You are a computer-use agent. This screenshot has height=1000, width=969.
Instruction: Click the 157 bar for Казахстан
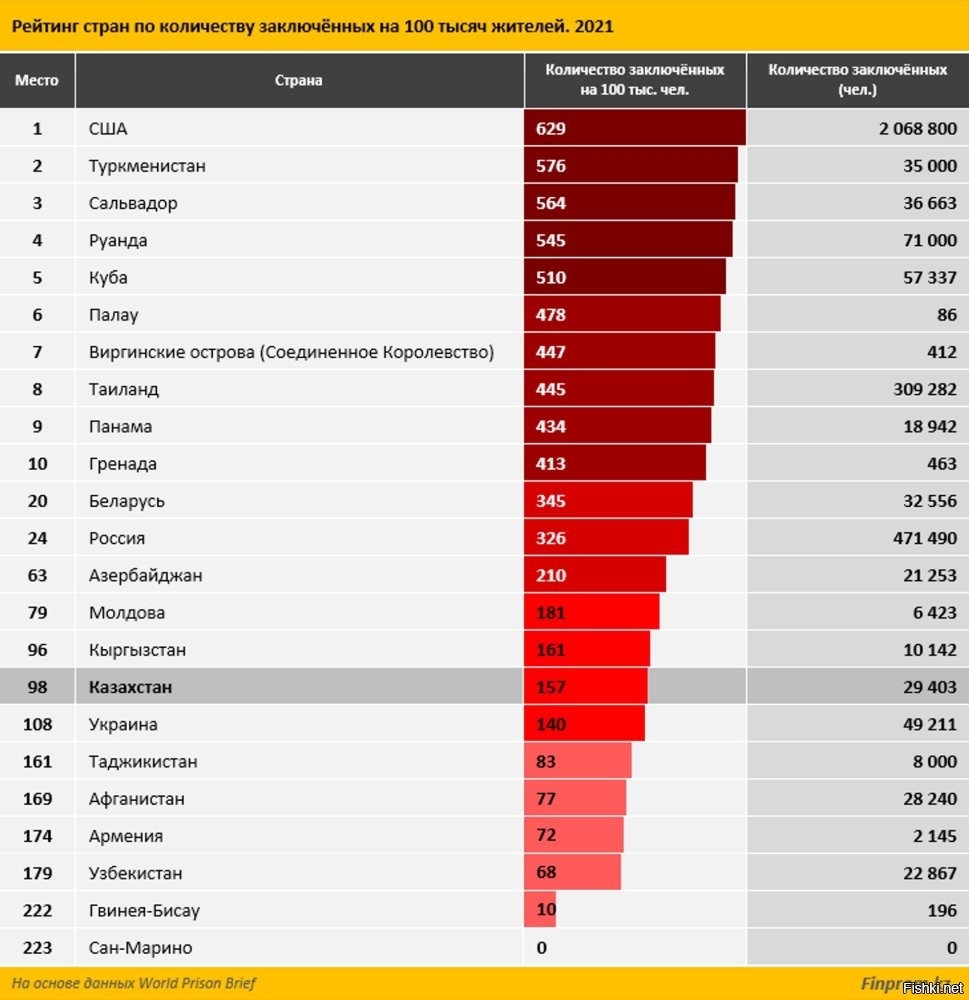click(x=586, y=686)
